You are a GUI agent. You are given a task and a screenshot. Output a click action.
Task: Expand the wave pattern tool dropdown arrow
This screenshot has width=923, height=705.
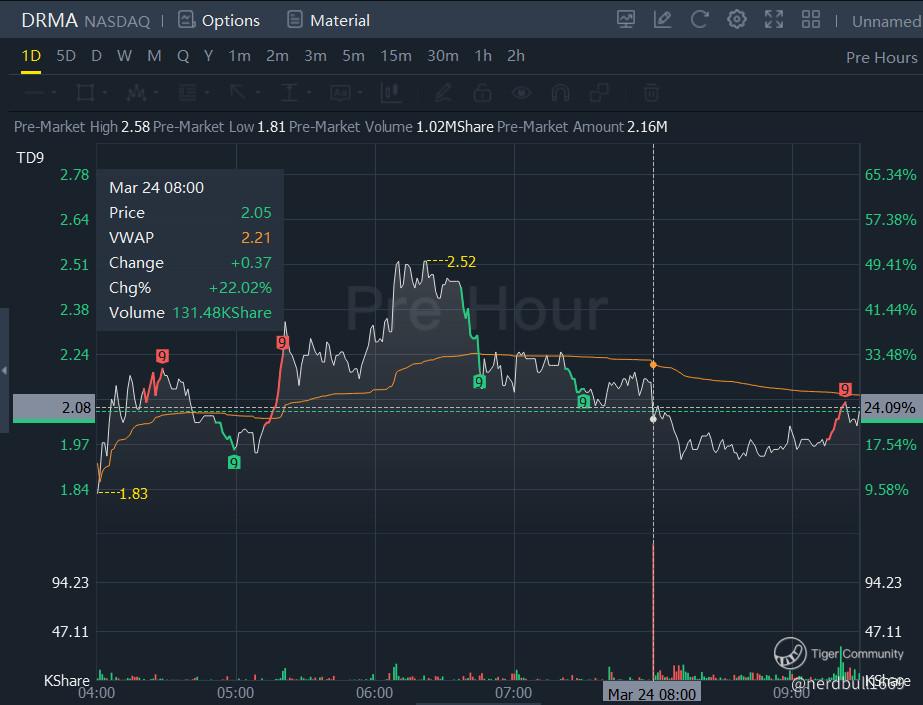(x=155, y=93)
